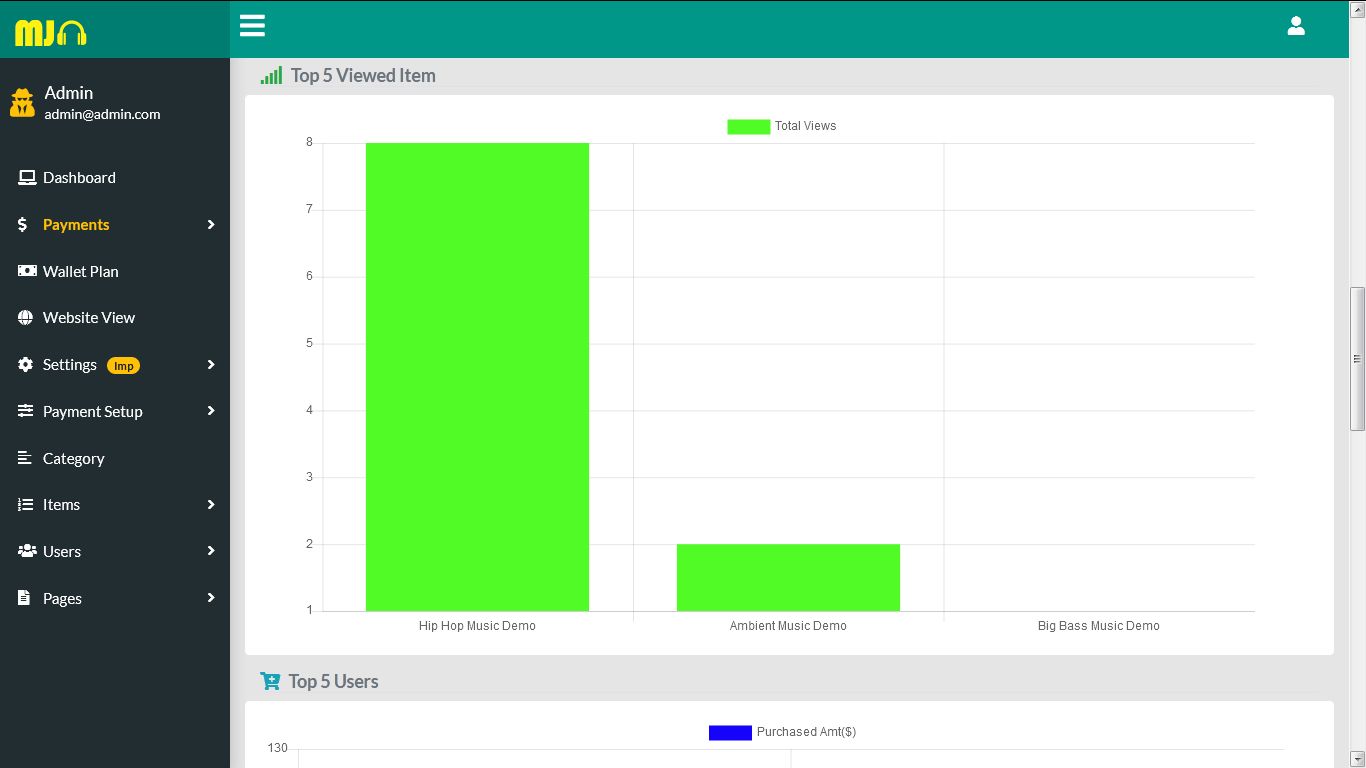This screenshot has width=1366, height=768.
Task: Switch to the Category section
Action: pyautogui.click(x=72, y=458)
